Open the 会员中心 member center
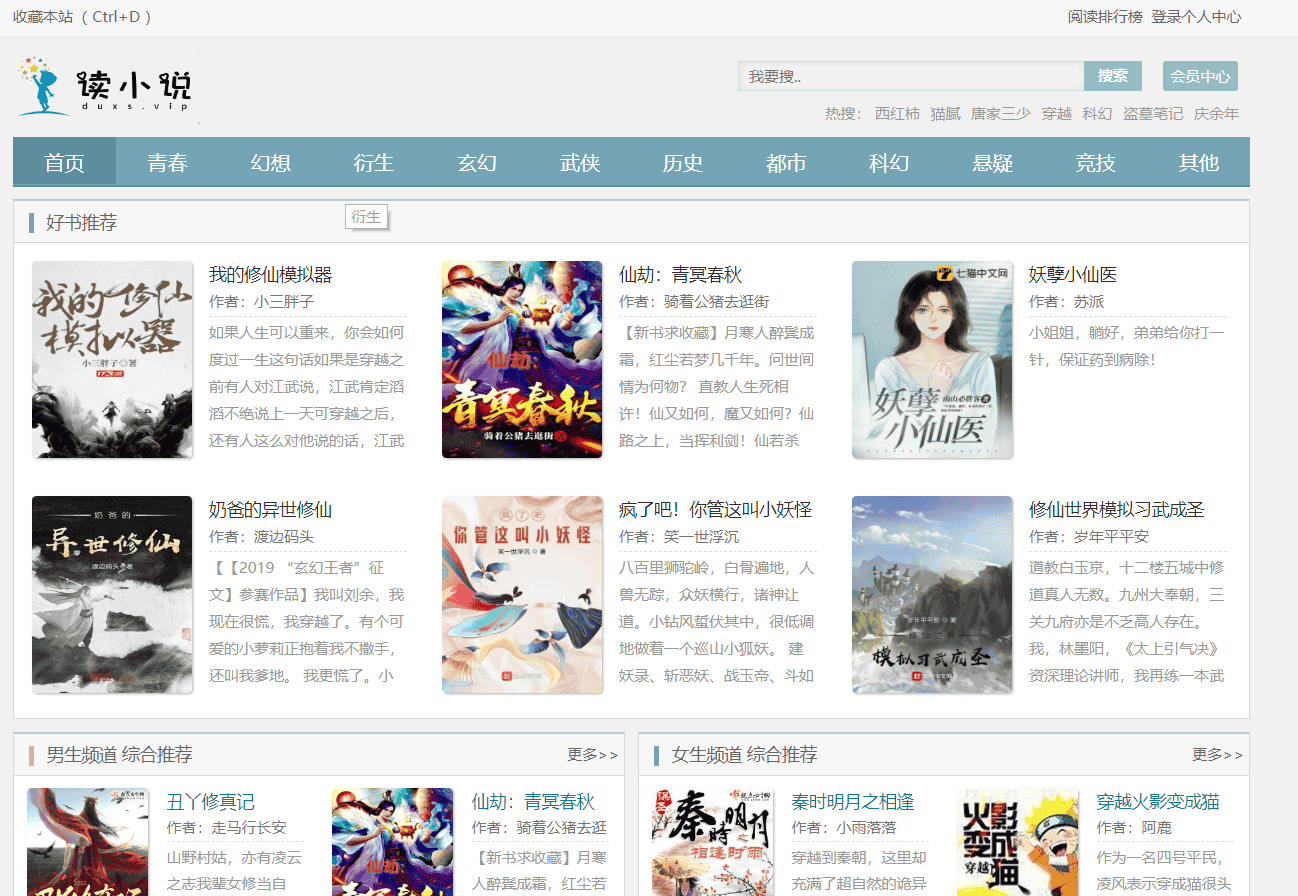Screen dimensions: 1298x896 1200,76
